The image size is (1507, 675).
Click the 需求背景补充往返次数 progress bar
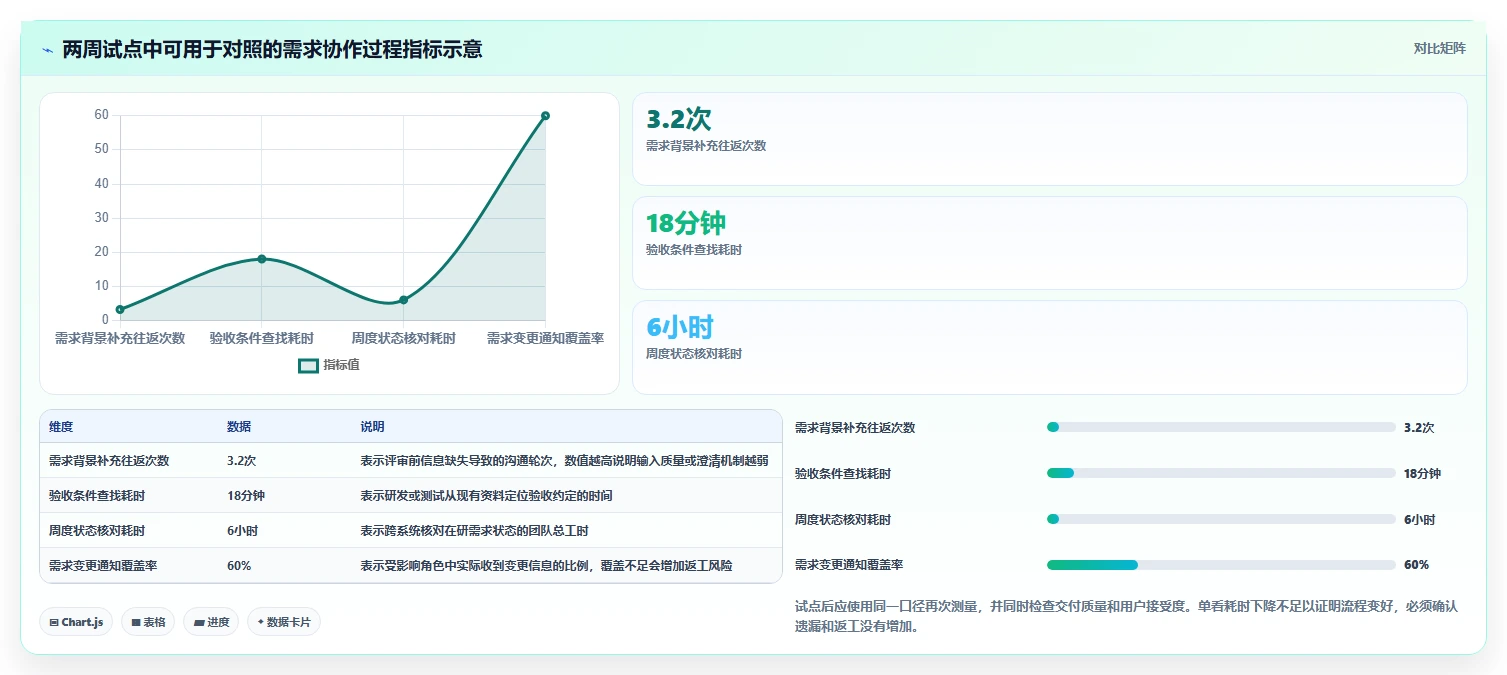[1221, 427]
